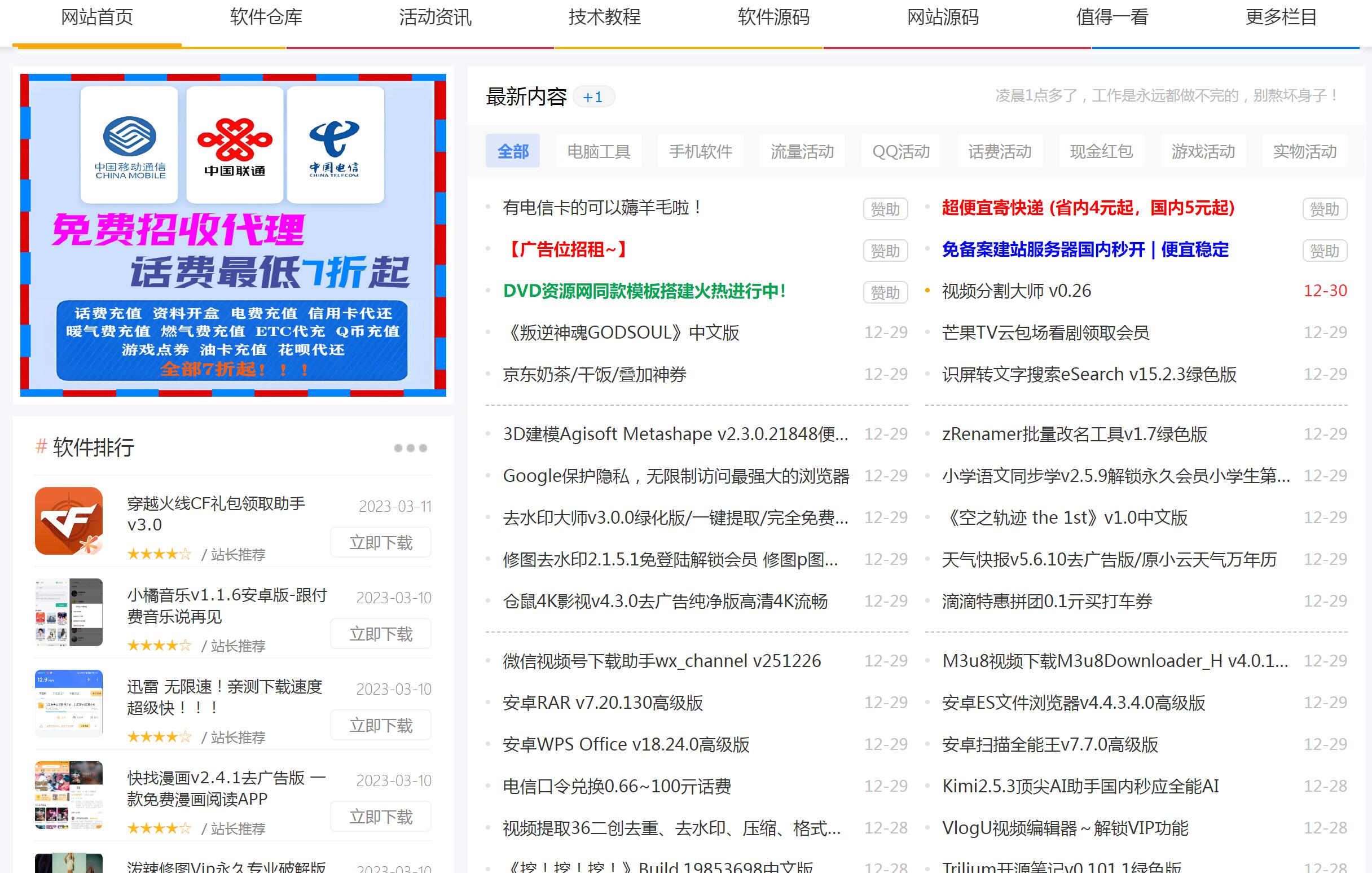Open 游戏活动 category filter
This screenshot has width=1372, height=873.
[1202, 151]
